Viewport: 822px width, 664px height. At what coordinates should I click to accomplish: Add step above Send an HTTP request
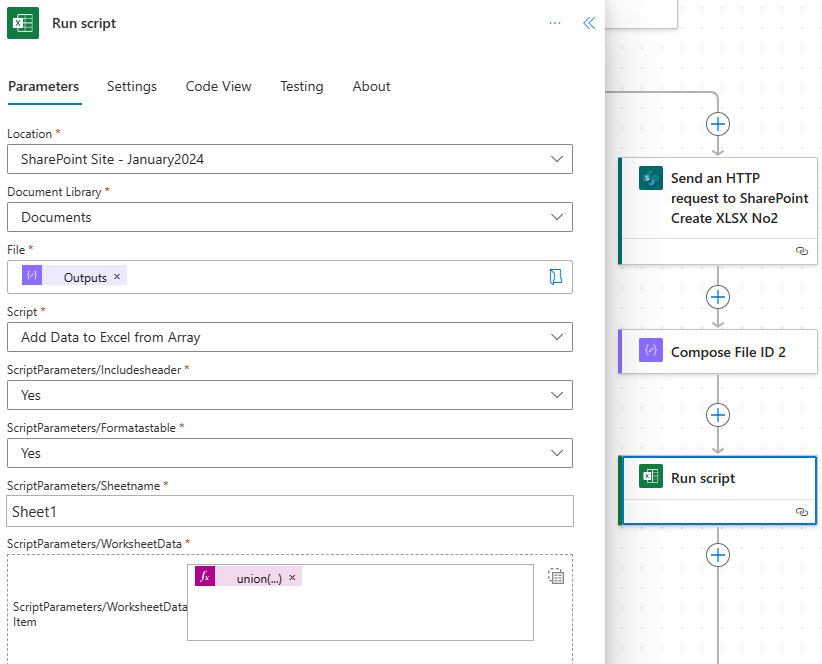tap(718, 124)
